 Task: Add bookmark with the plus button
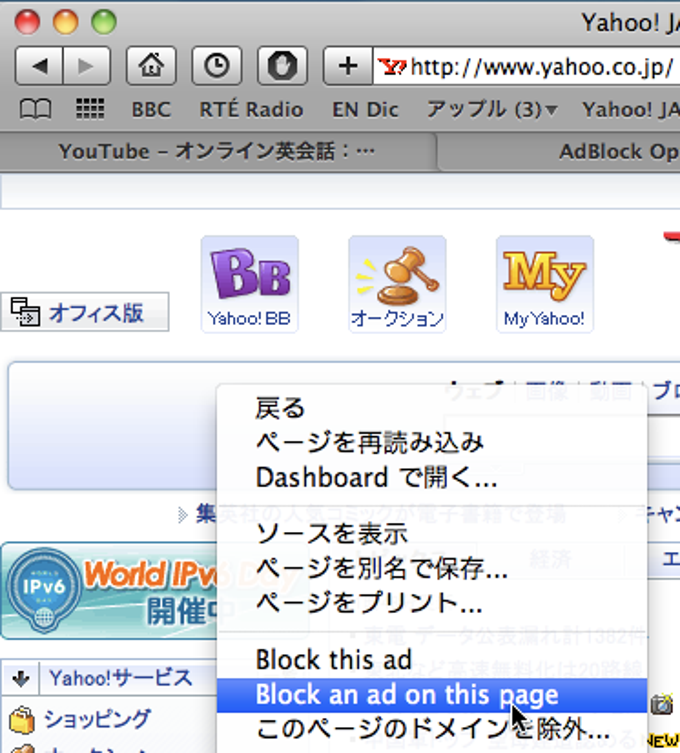[348, 66]
